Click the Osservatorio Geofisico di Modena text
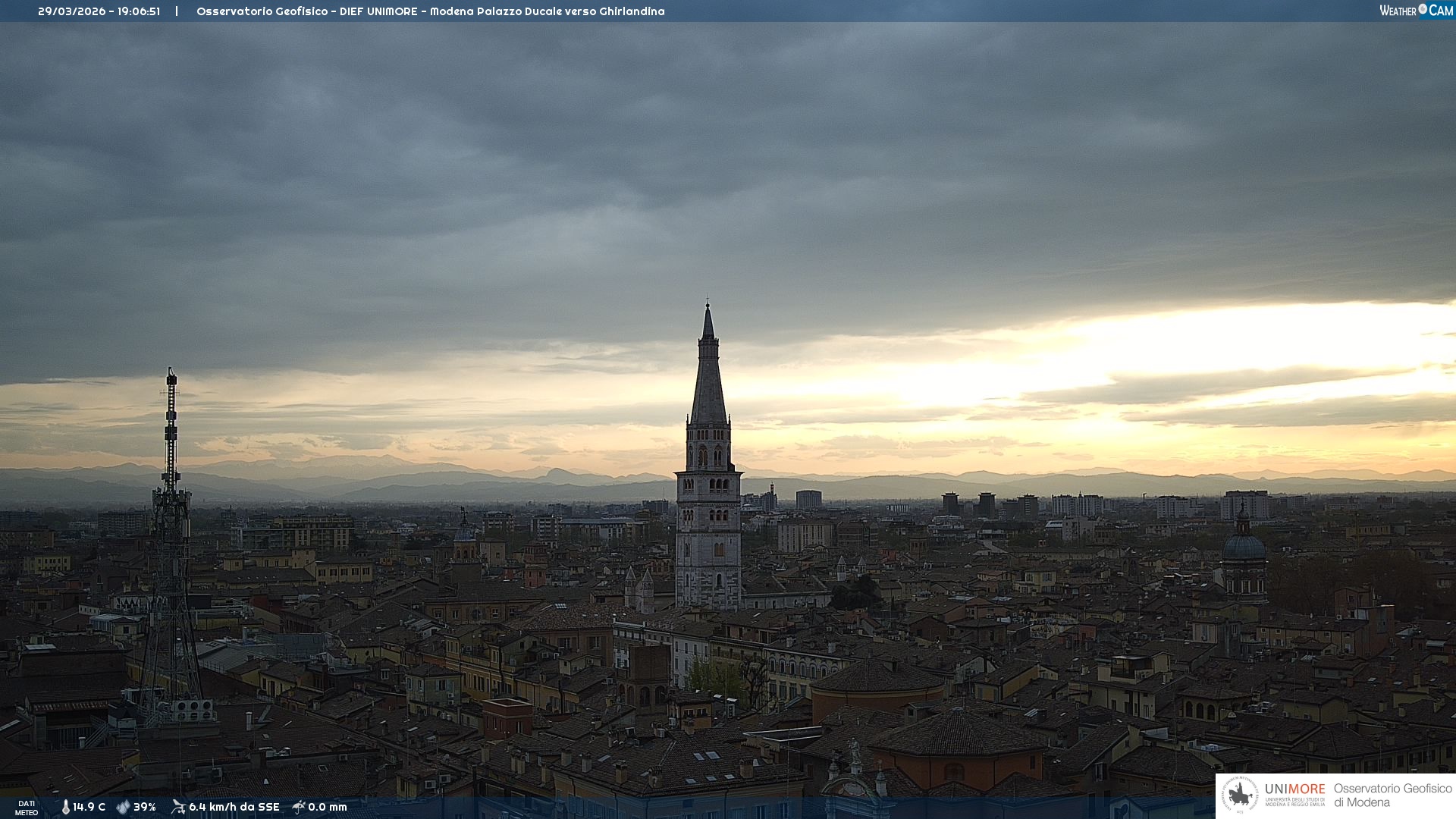The height and width of the screenshot is (819, 1456). (x=1392, y=795)
